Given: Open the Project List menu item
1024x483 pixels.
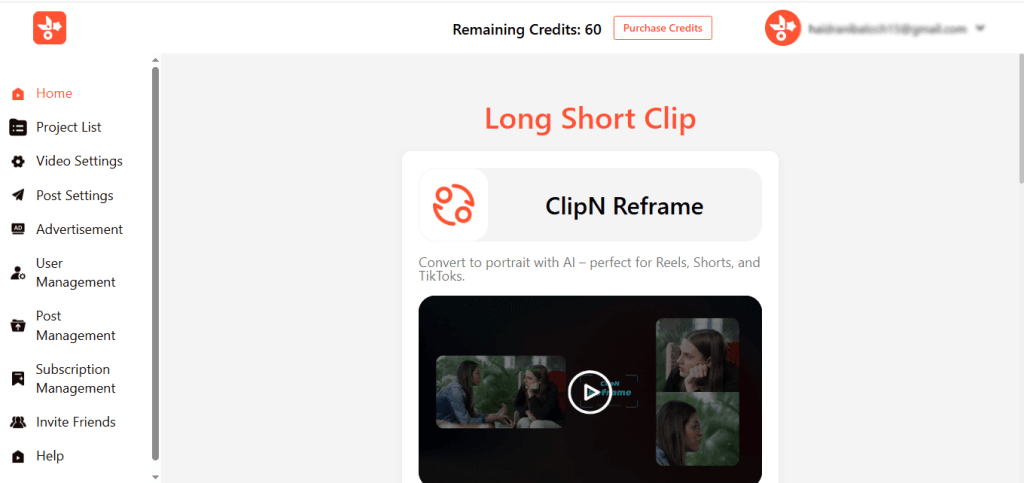Looking at the screenshot, I should [x=69, y=127].
